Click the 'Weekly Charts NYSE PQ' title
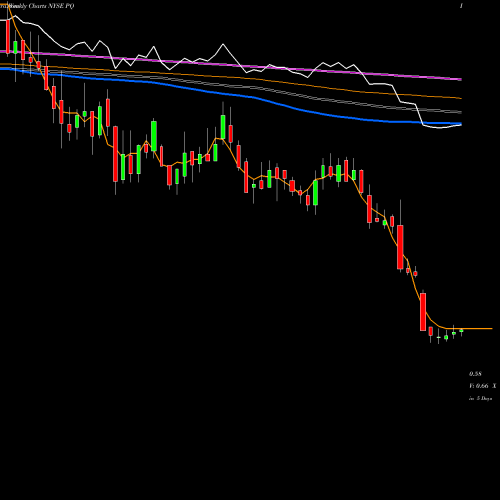 [x=42, y=6]
